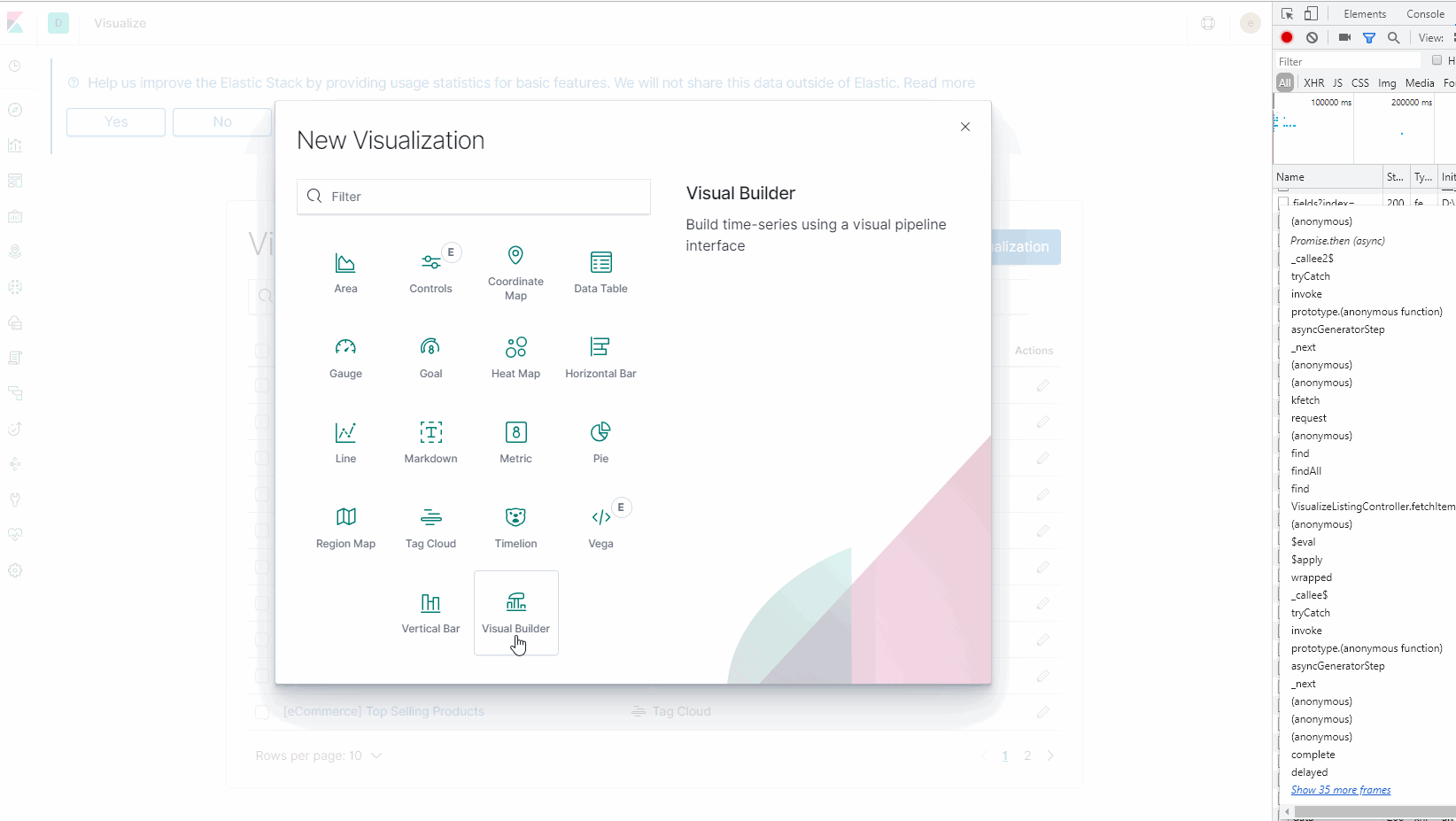Screen dimensions: 1456x821
Task: Choose the Area visualization type
Action: pos(345,273)
